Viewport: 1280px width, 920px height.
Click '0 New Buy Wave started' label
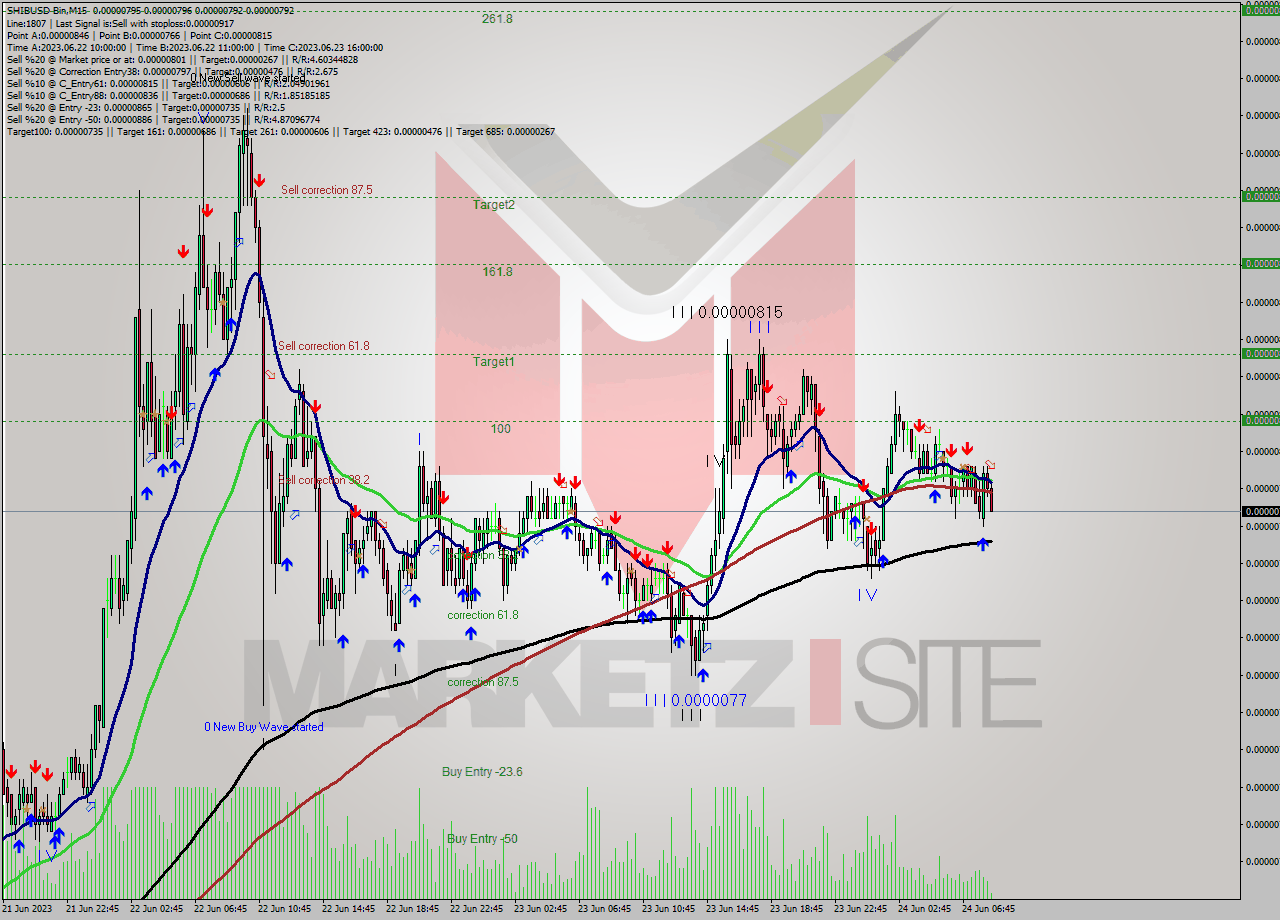pyautogui.click(x=264, y=727)
